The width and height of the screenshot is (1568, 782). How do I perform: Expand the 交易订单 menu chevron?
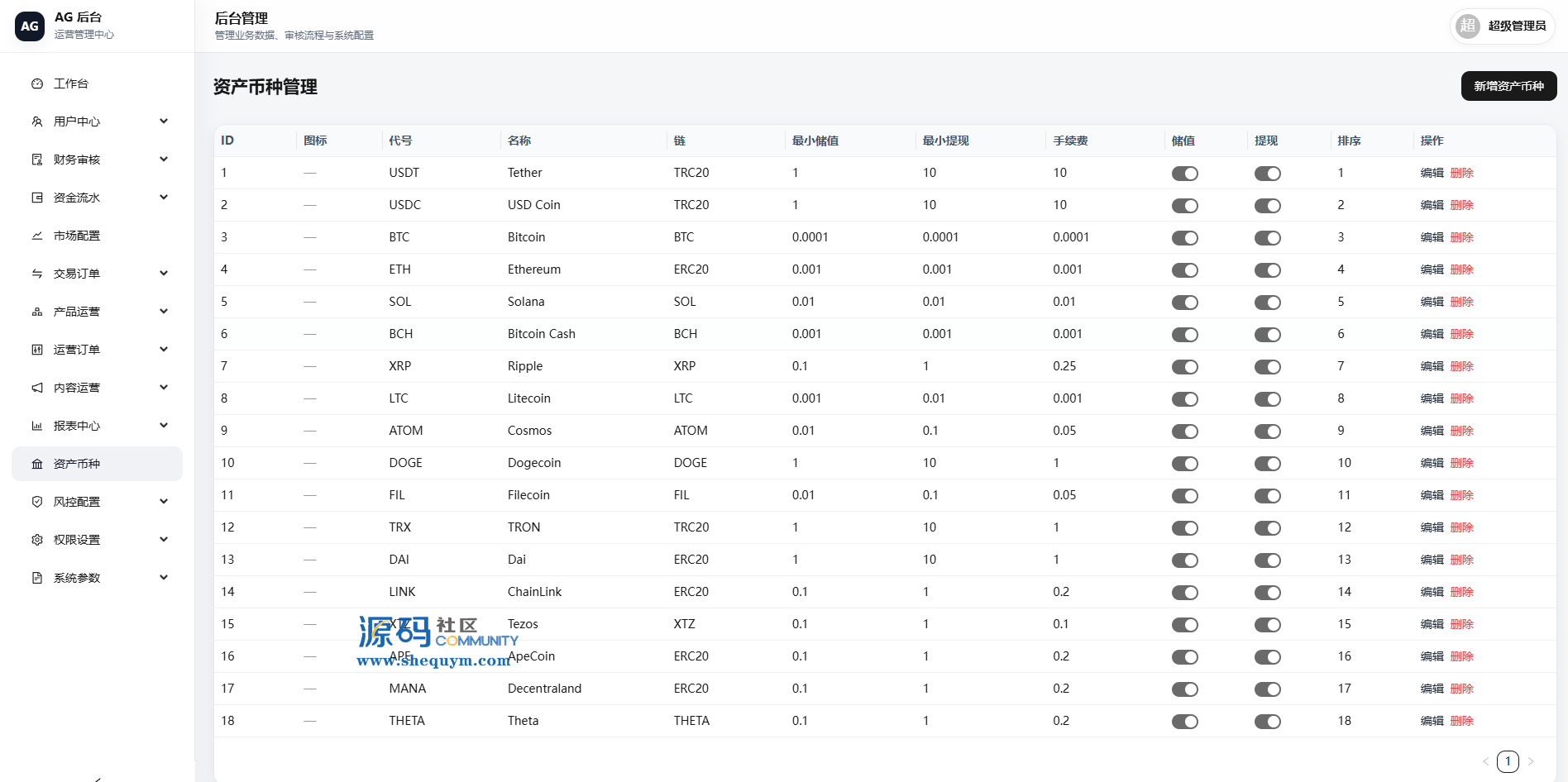[x=164, y=274]
